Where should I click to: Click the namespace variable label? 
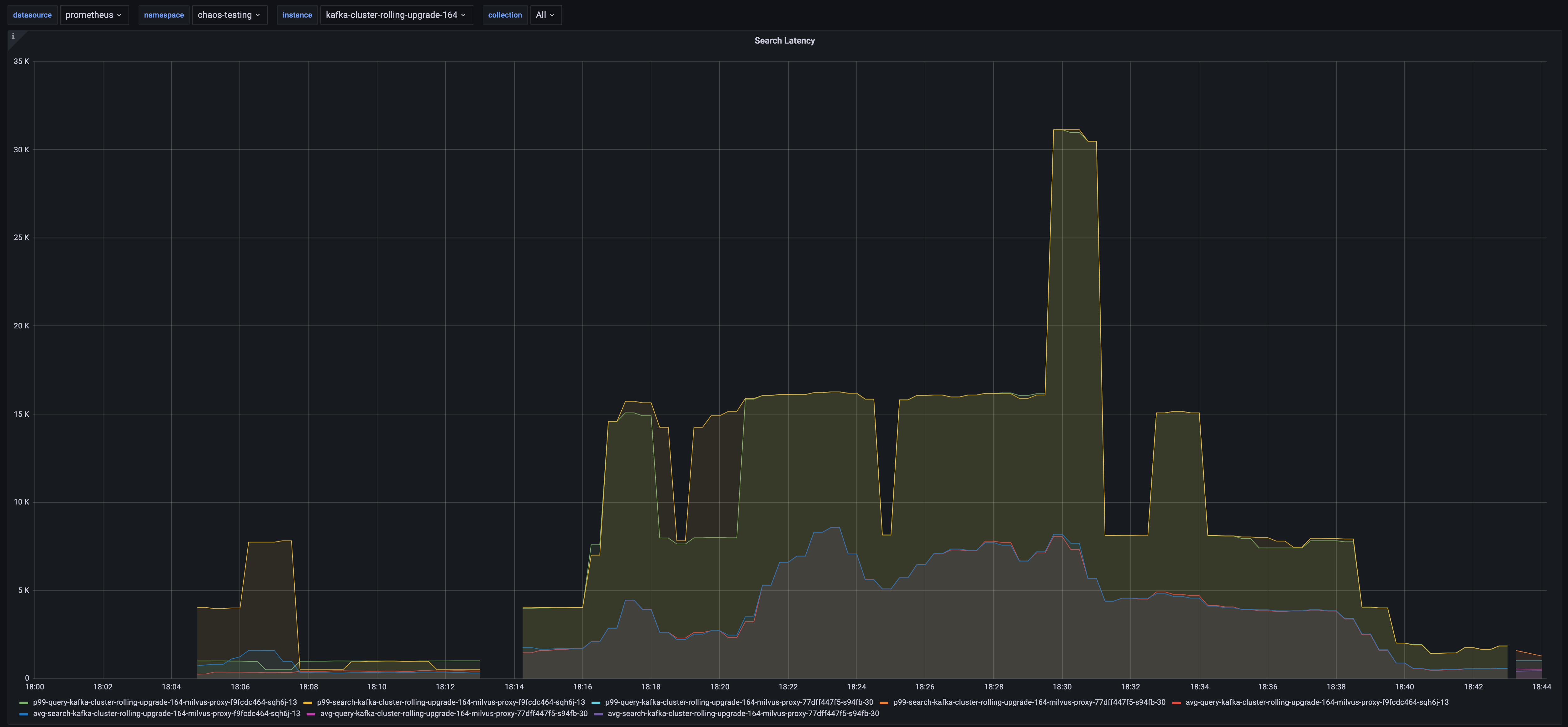[x=164, y=15]
